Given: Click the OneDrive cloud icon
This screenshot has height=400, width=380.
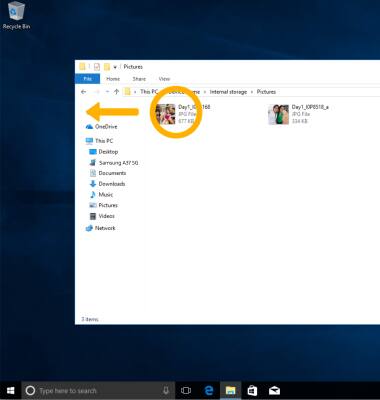Looking at the screenshot, I should point(89,127).
